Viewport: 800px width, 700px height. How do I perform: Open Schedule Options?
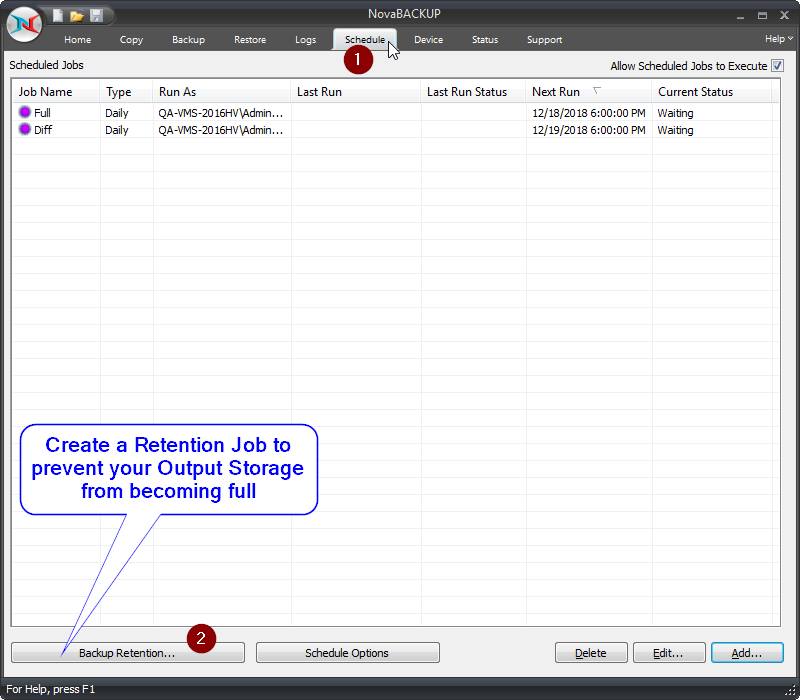tap(347, 653)
